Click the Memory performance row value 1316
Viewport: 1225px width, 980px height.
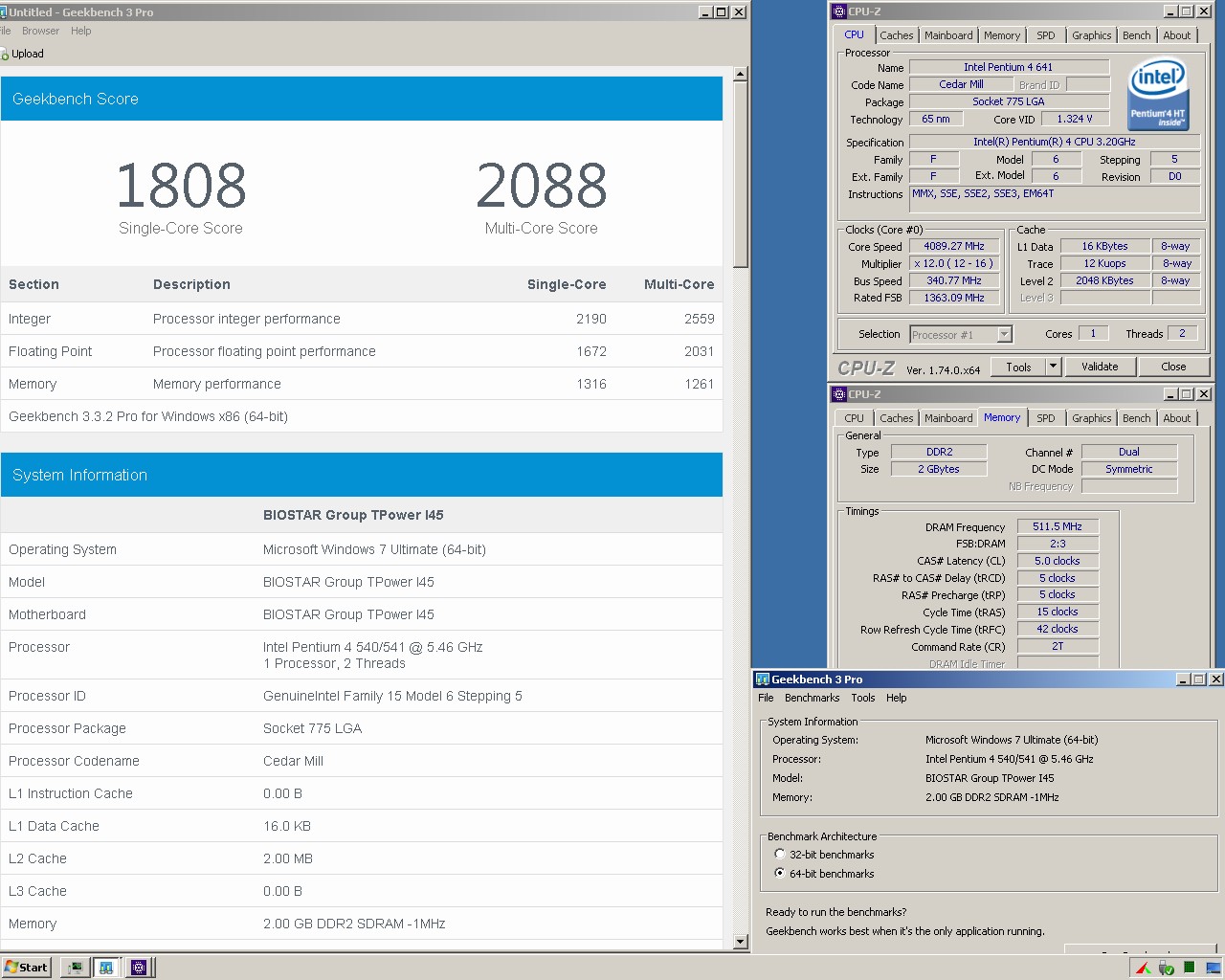(x=591, y=384)
